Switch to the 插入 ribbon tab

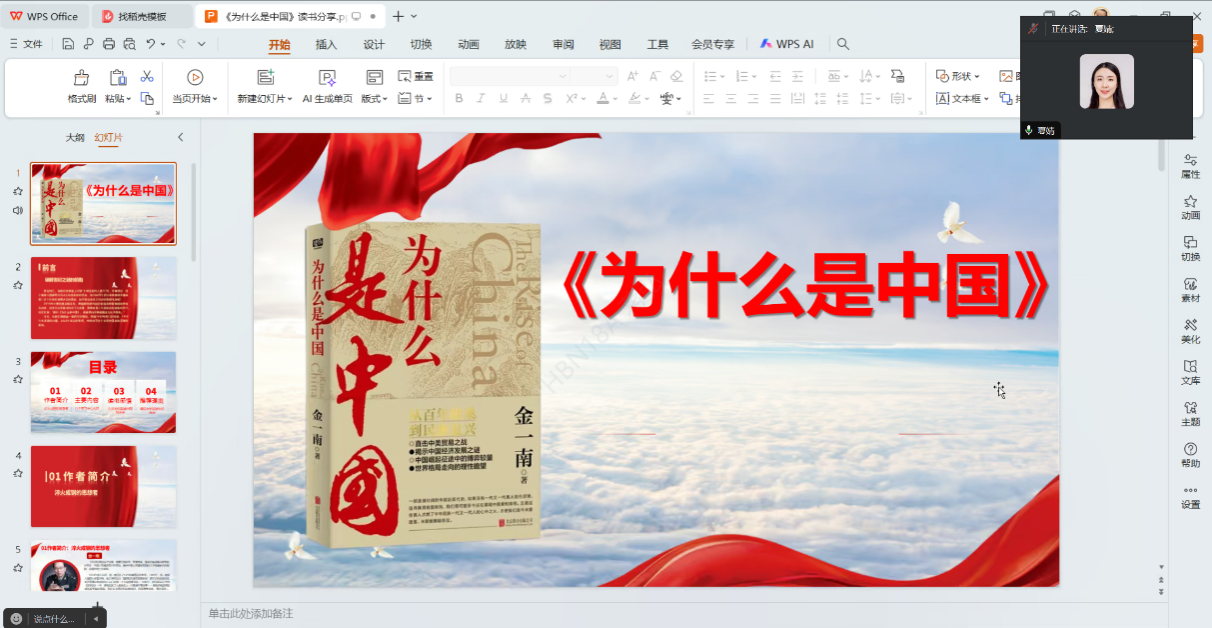click(326, 44)
